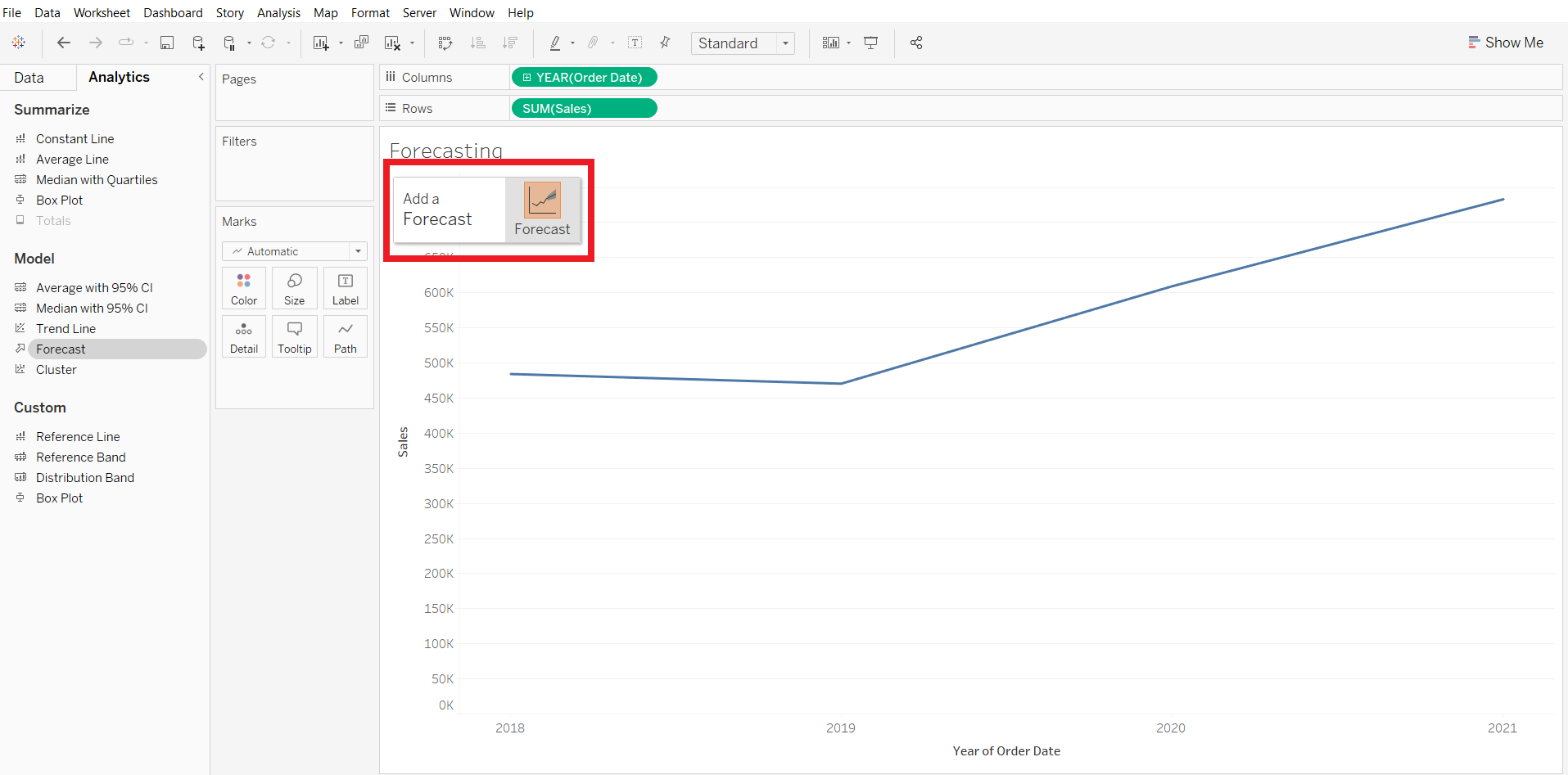Click the Color marks button
The width and height of the screenshot is (1568, 775).
(244, 289)
